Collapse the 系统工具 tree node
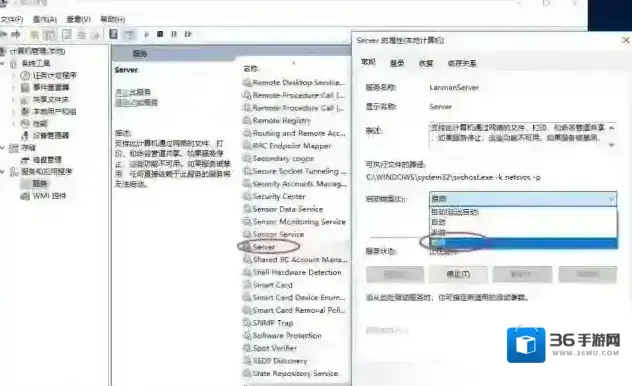 pyautogui.click(x=3, y=63)
